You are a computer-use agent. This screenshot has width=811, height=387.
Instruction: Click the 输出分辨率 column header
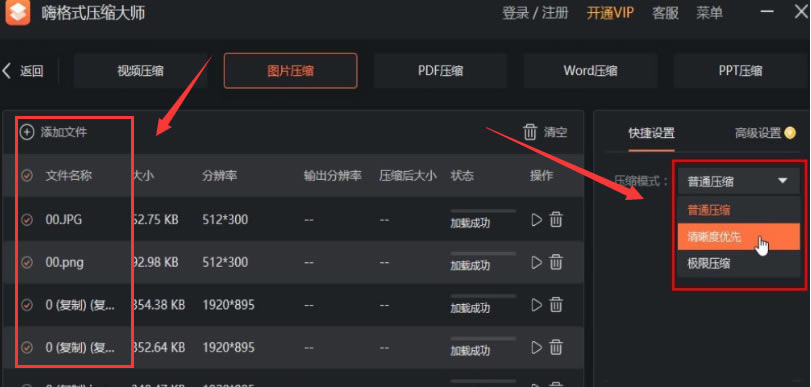click(x=333, y=176)
